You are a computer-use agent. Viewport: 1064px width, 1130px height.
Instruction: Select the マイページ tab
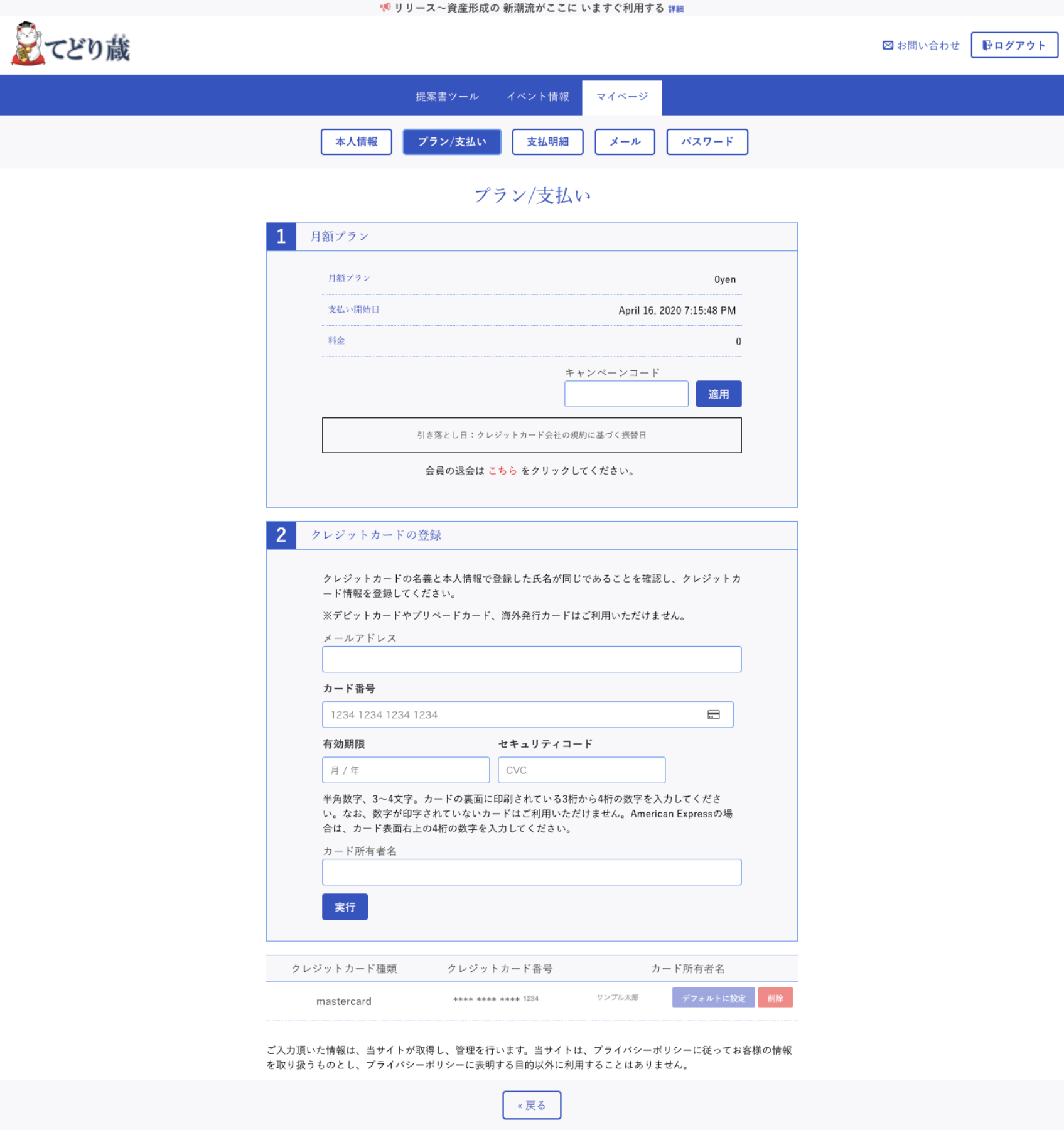[621, 97]
